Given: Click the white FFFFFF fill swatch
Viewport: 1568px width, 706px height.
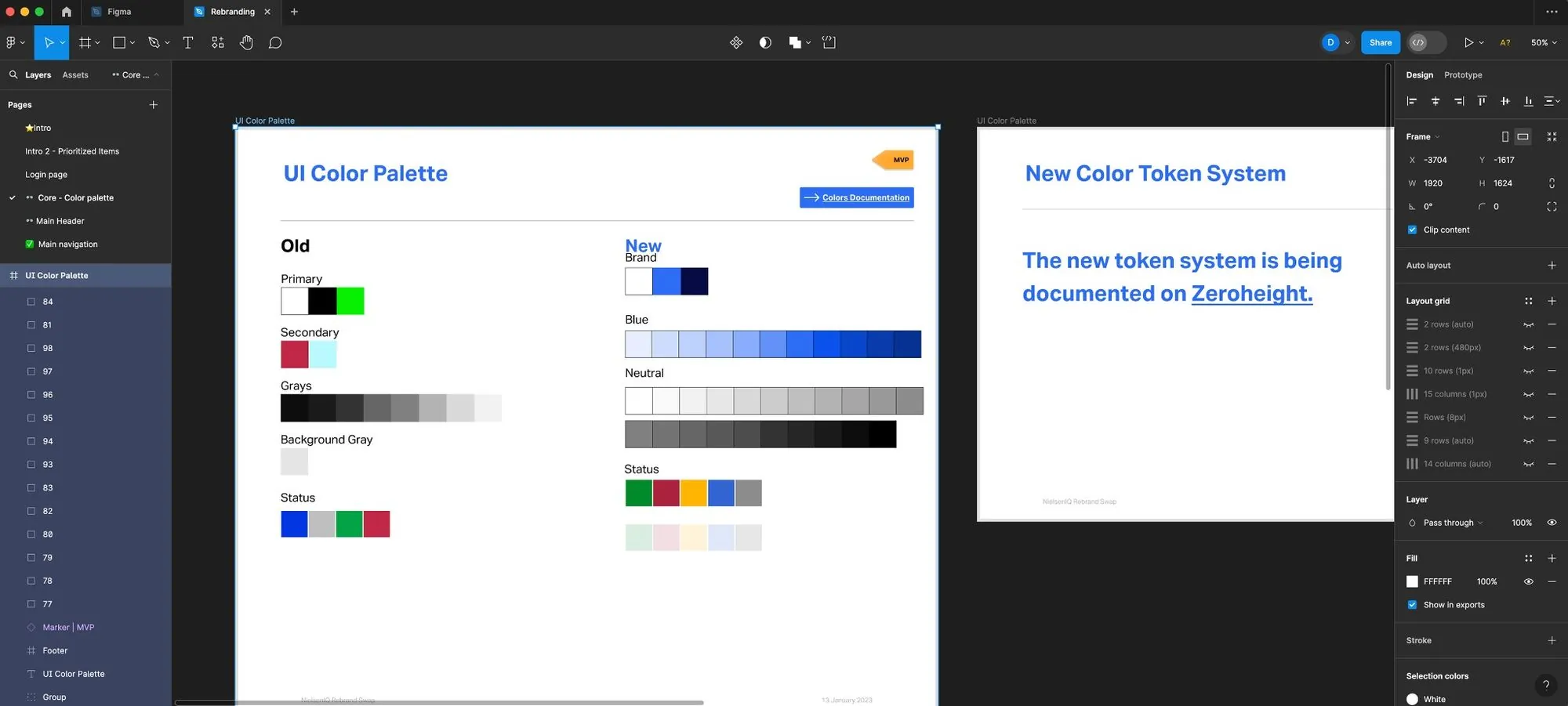Looking at the screenshot, I should click(x=1412, y=581).
